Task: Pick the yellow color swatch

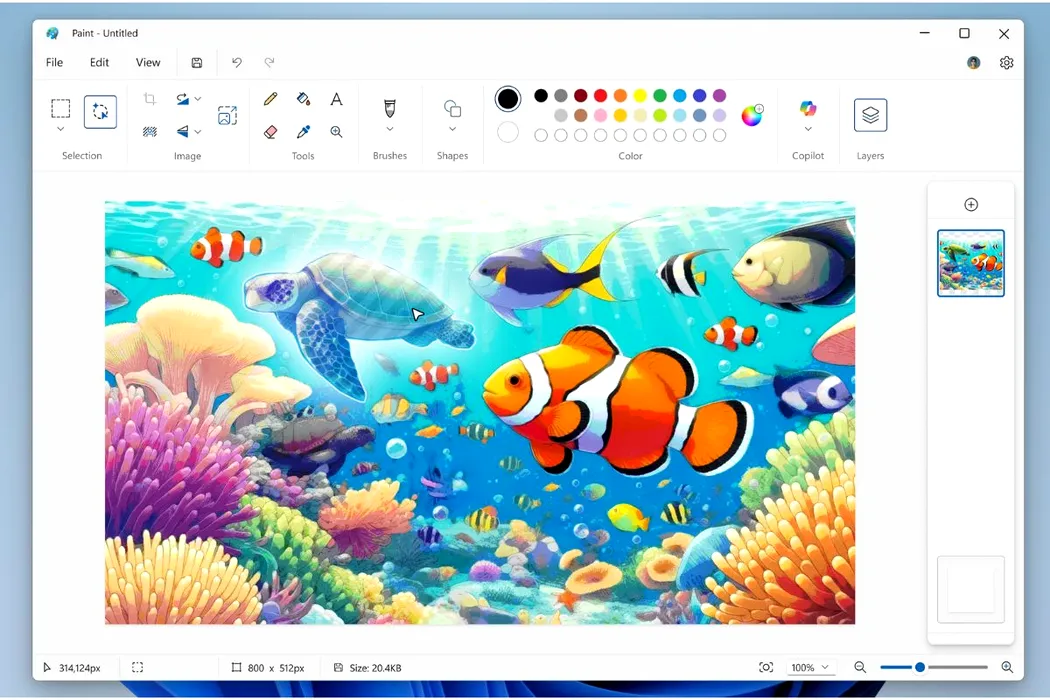Action: pos(640,96)
